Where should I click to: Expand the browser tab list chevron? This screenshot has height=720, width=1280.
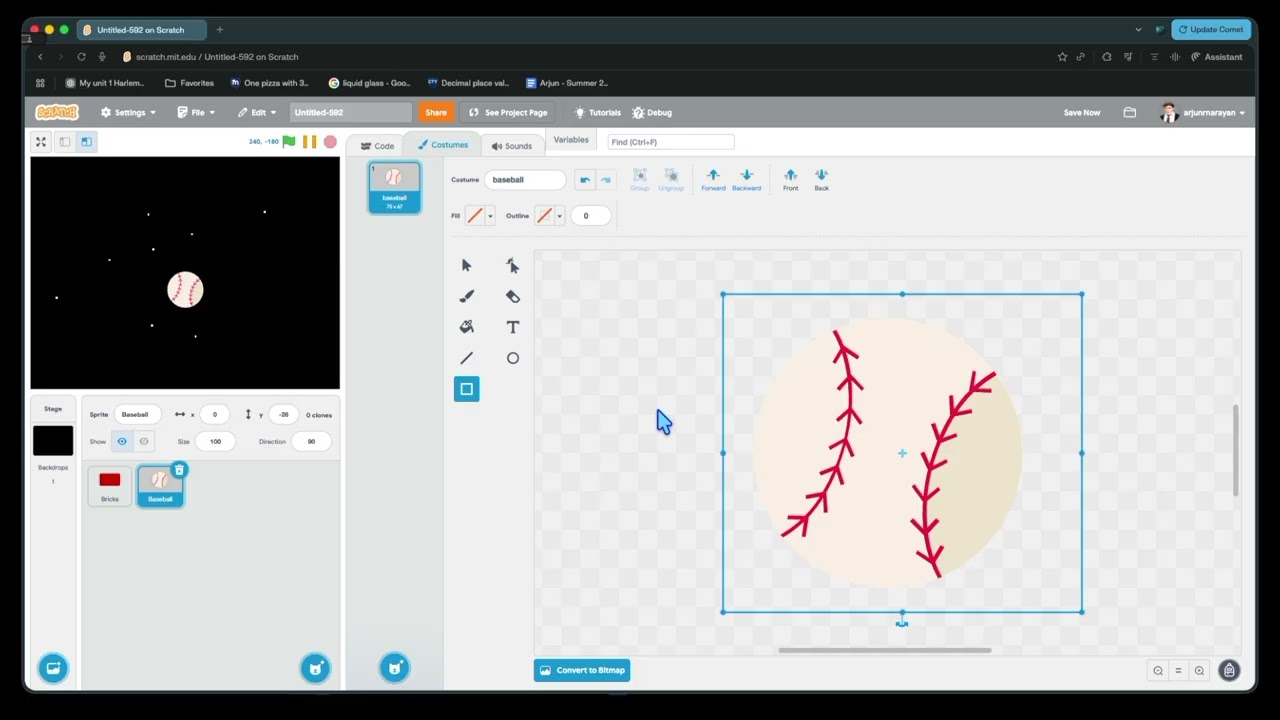click(x=1138, y=30)
